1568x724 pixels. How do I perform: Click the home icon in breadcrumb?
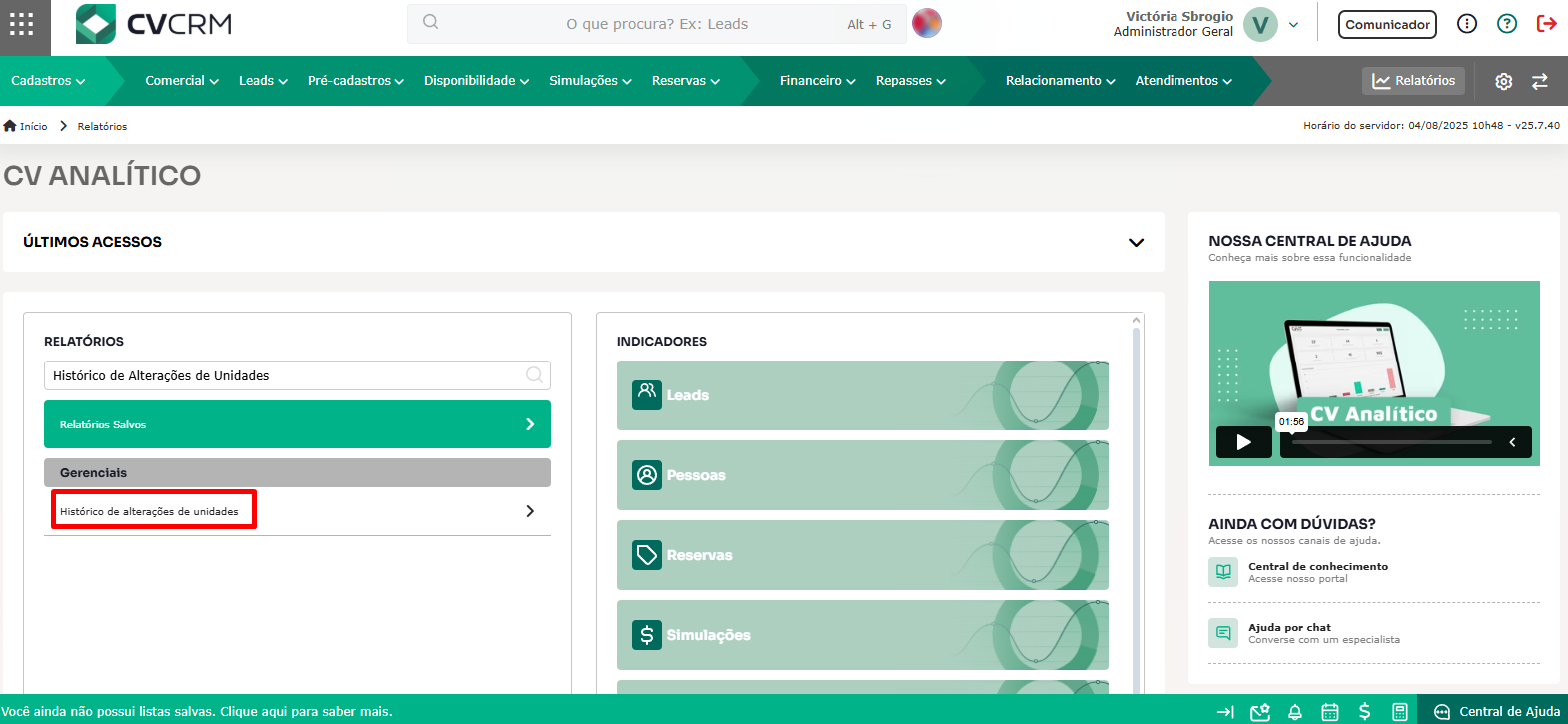point(10,126)
